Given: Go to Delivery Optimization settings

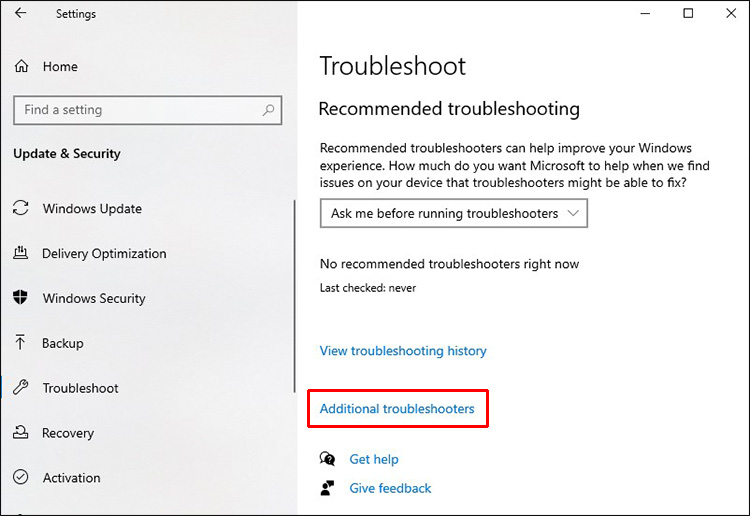Looking at the screenshot, I should [x=104, y=254].
